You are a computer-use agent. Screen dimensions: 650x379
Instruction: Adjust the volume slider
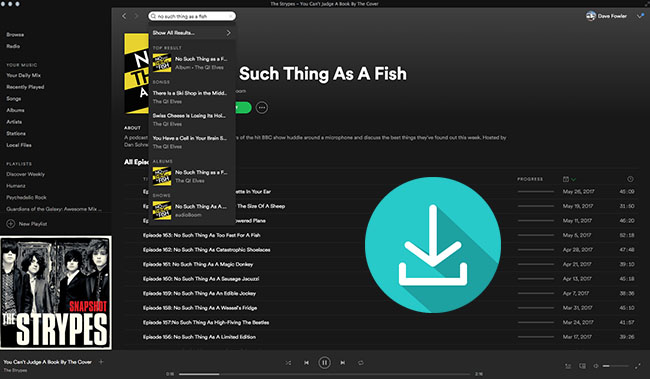point(615,366)
